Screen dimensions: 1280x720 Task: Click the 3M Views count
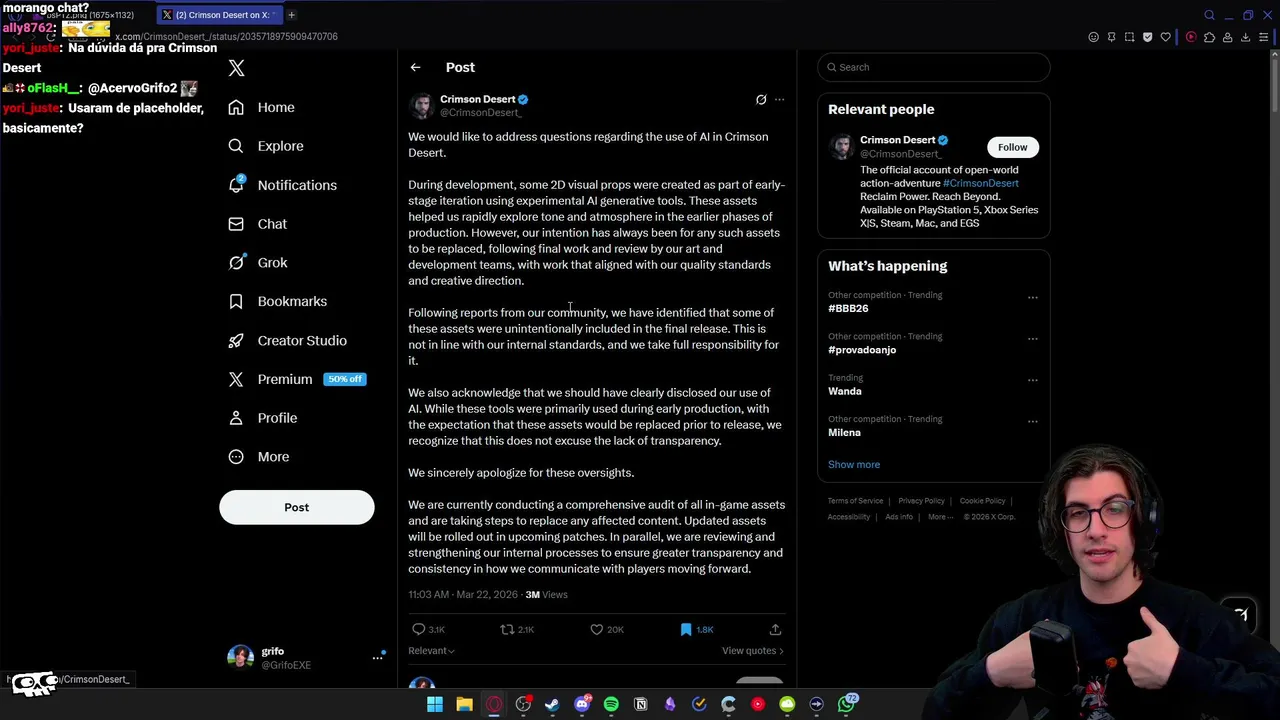point(546,595)
